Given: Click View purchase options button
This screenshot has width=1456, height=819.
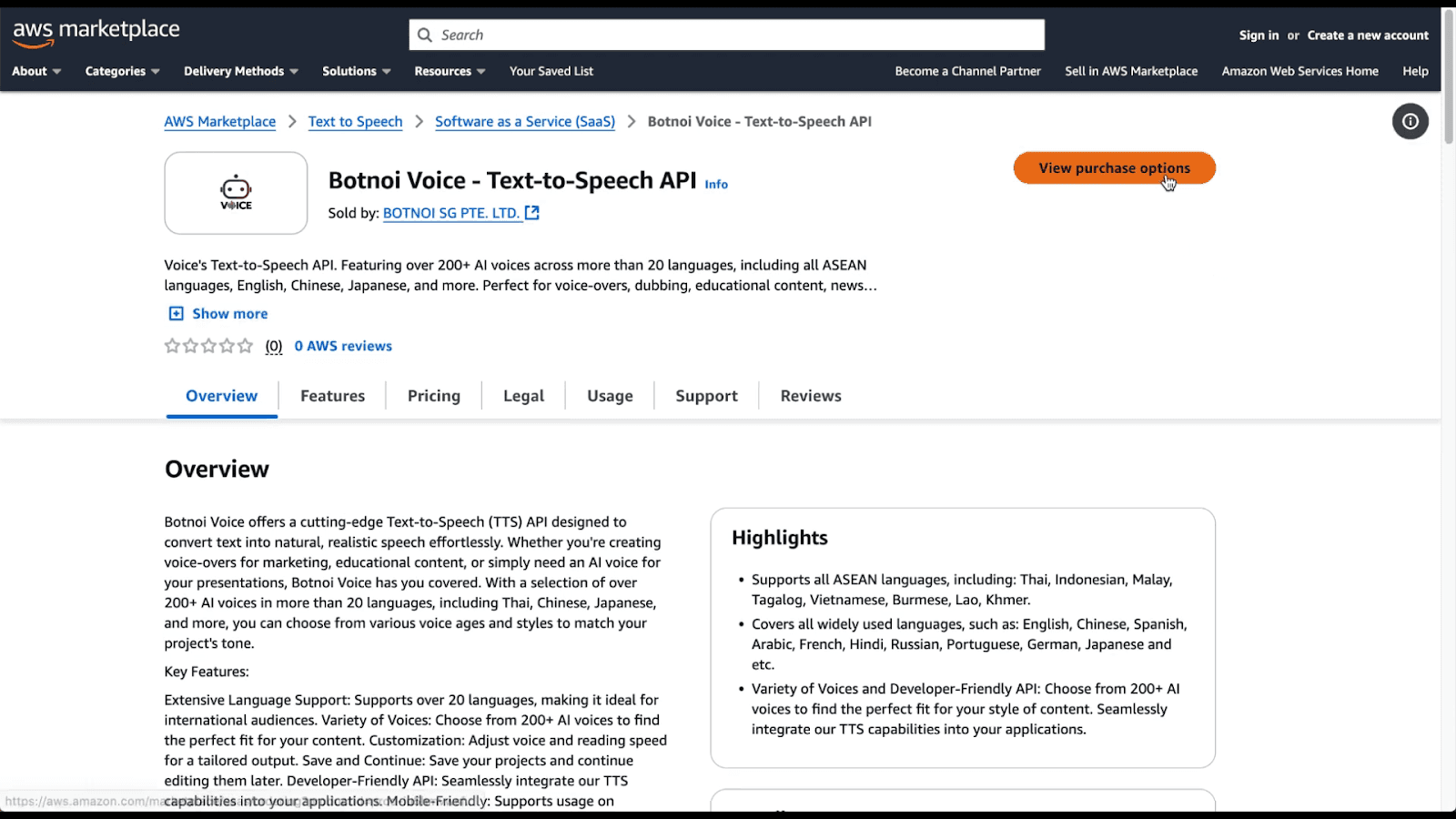Looking at the screenshot, I should 1115,168.
